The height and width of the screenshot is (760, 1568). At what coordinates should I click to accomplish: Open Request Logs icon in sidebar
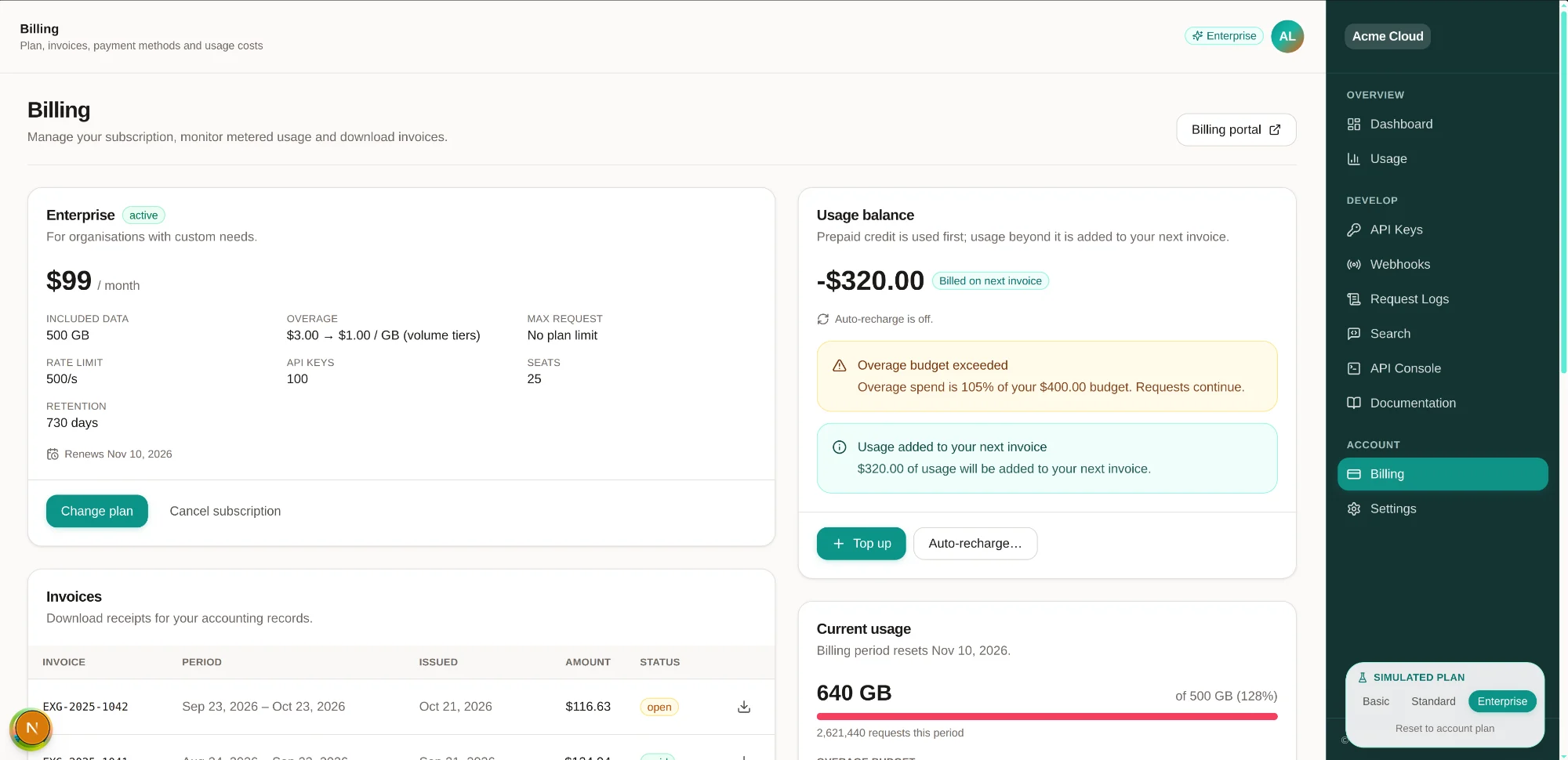coord(1353,299)
